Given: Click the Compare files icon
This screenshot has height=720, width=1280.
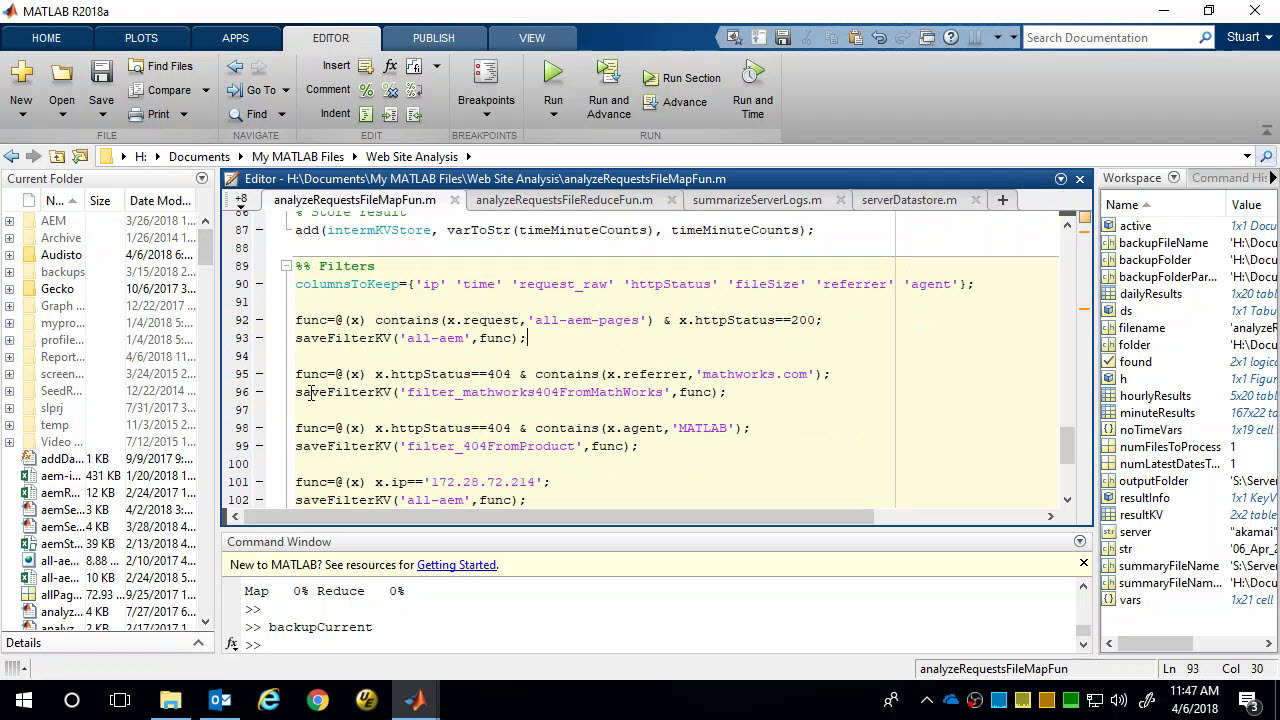Looking at the screenshot, I should pos(136,90).
